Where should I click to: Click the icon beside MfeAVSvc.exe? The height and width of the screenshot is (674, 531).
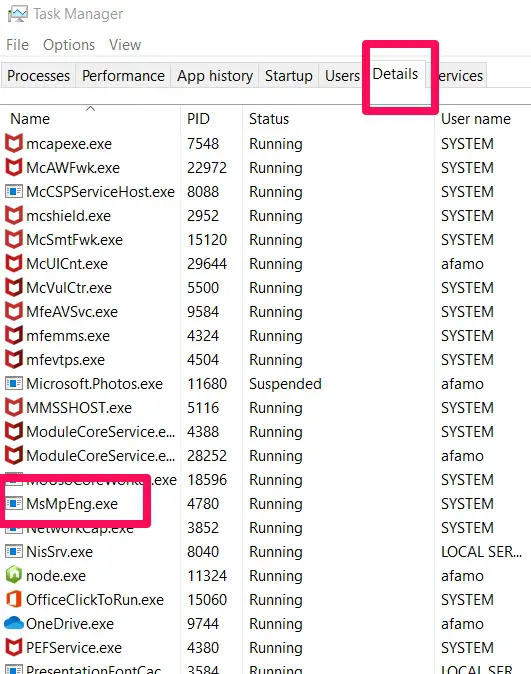14,312
